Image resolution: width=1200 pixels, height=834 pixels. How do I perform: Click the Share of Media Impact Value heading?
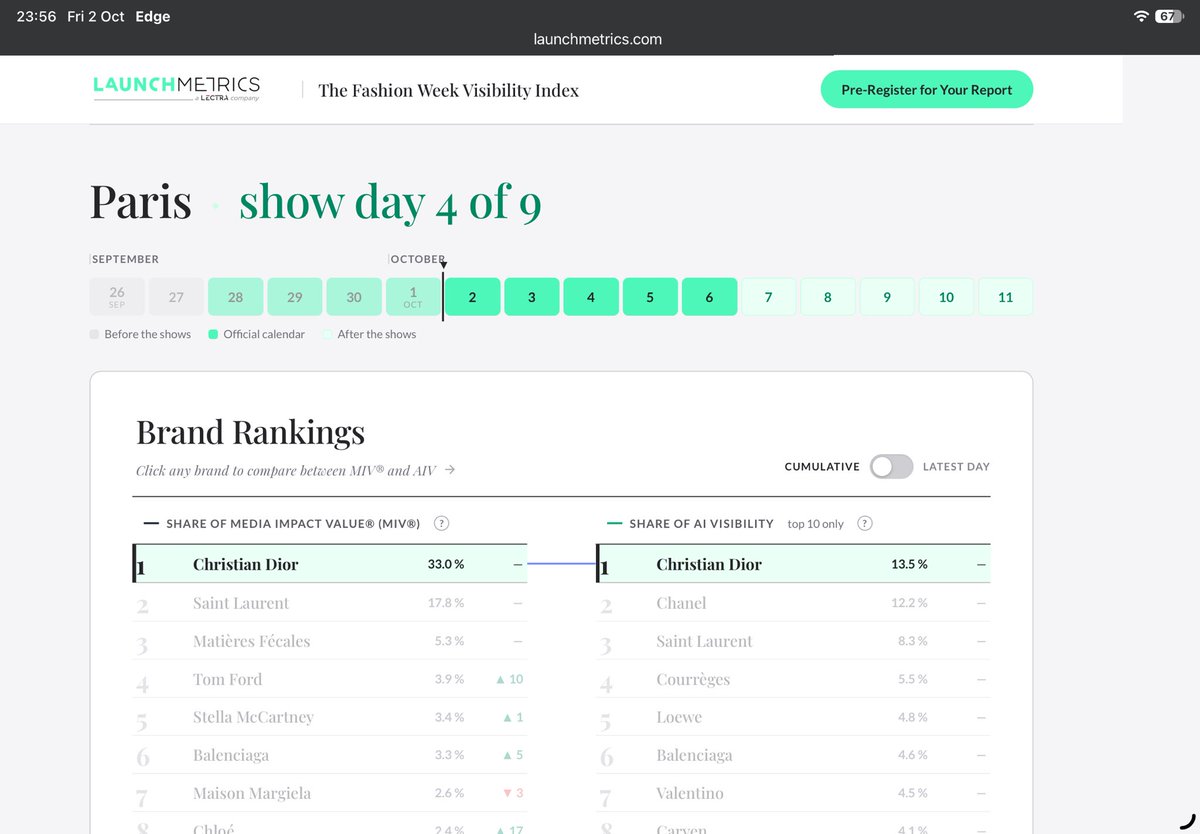click(293, 523)
